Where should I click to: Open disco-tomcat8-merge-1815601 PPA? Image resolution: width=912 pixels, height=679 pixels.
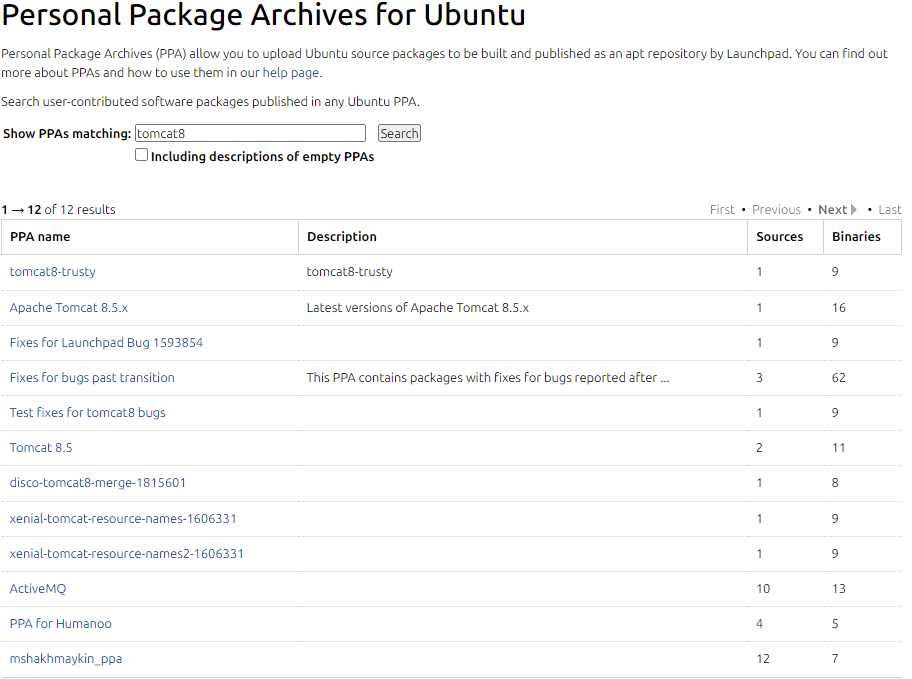coord(98,483)
